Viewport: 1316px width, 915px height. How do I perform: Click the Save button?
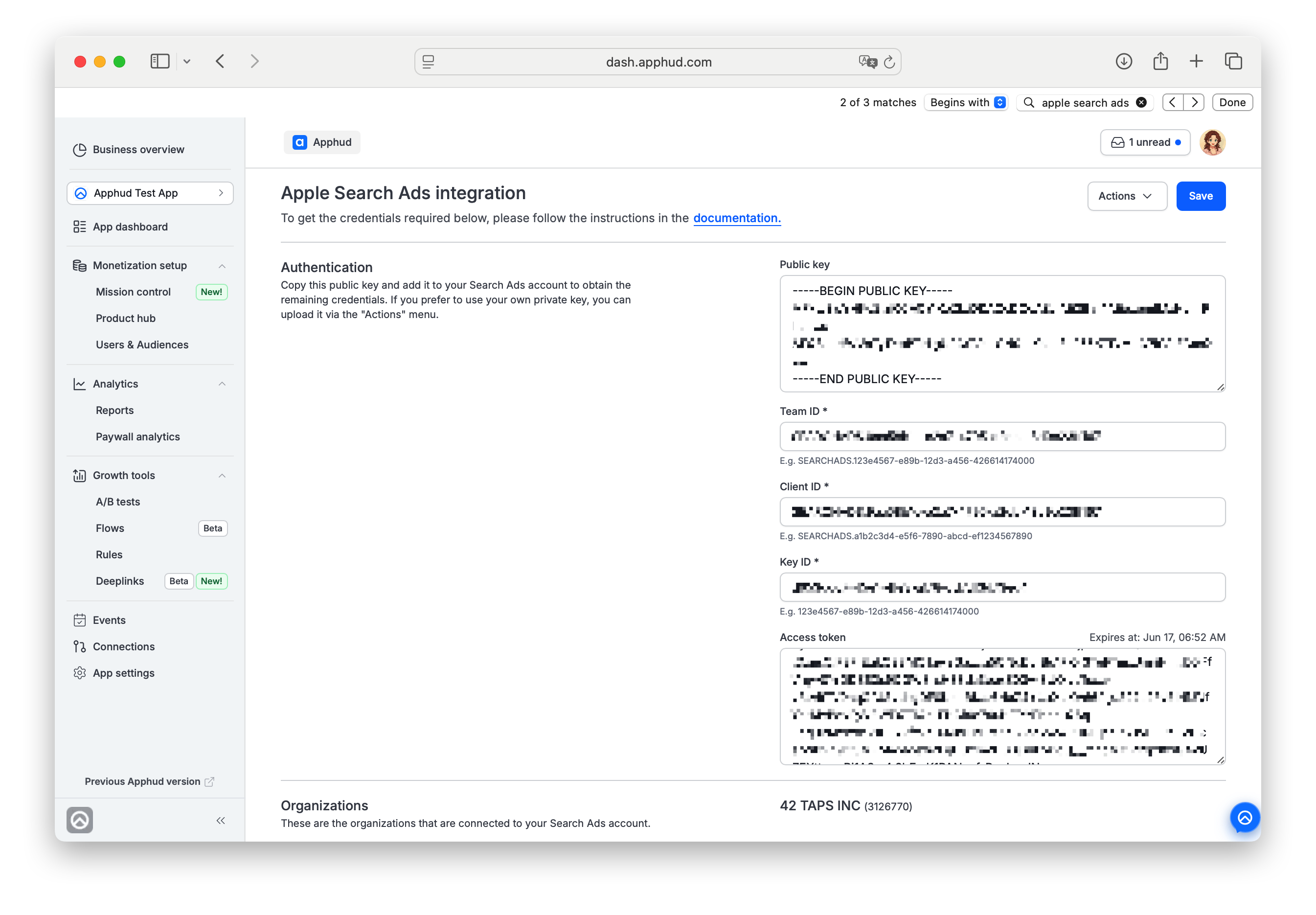click(1200, 196)
